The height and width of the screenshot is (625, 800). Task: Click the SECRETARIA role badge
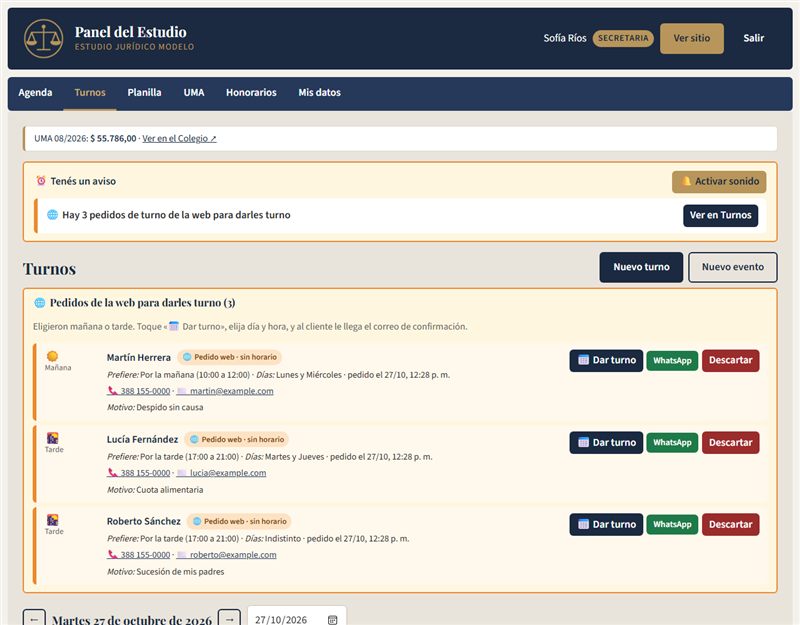coord(623,38)
